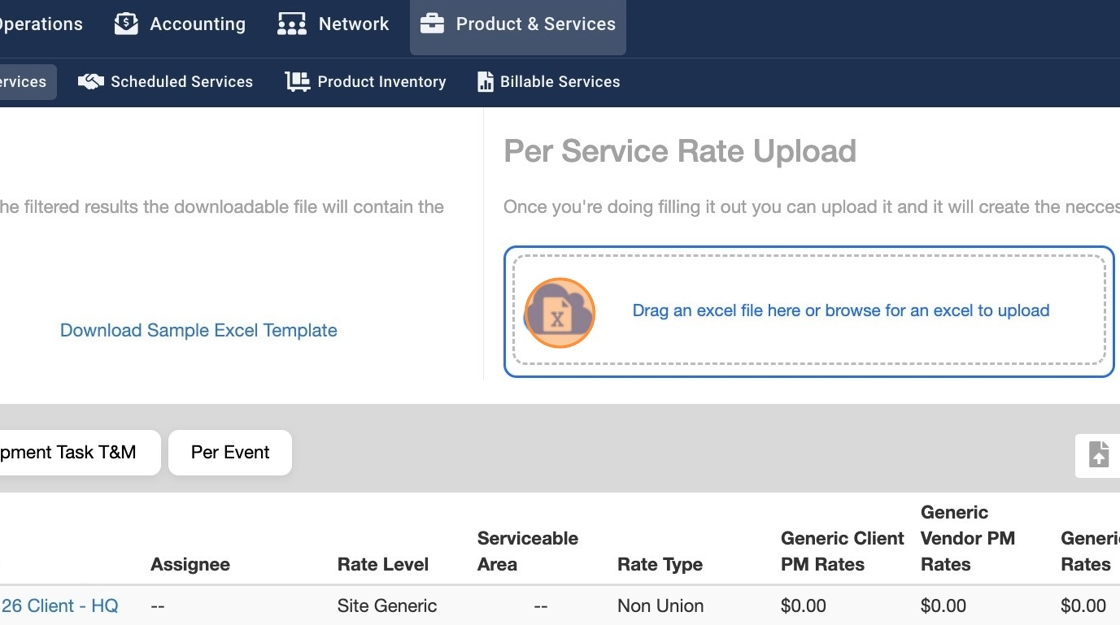Sort by Rate Level column header

point(383,564)
